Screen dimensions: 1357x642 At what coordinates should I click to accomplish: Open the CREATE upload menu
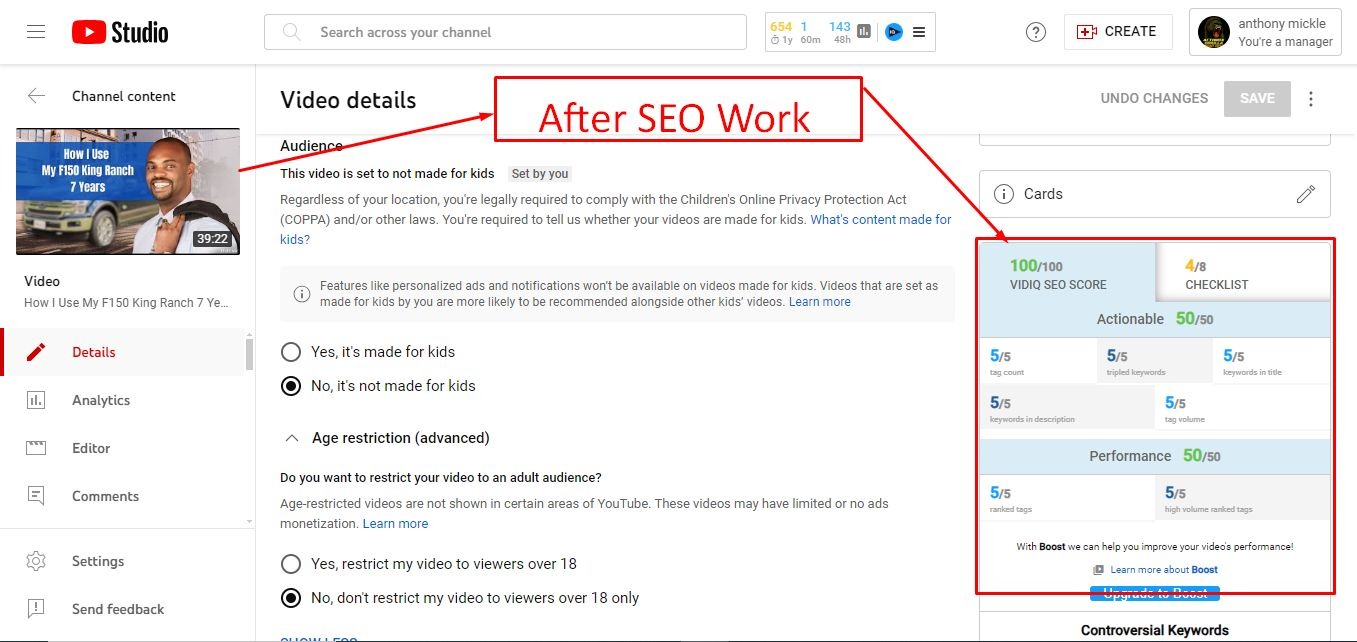(x=1116, y=32)
